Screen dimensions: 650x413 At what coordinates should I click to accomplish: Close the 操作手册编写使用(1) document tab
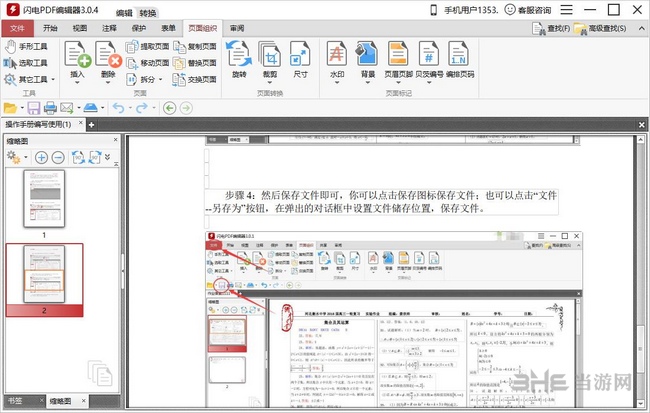tap(81, 123)
